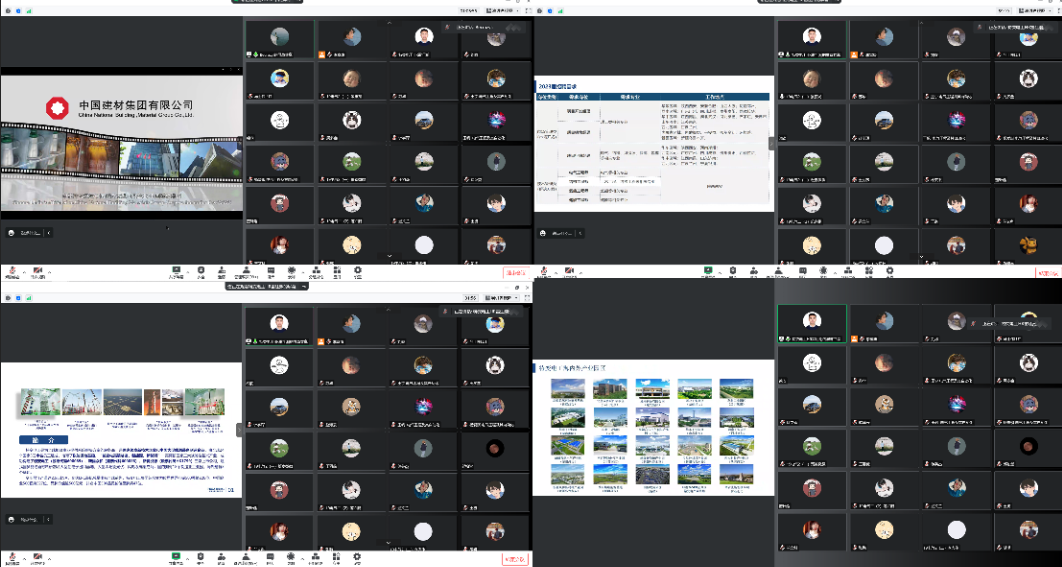The image size is (1062, 567).
Task: Open Chat in the CNBM logo slide meeting toolbar
Action: point(269,271)
